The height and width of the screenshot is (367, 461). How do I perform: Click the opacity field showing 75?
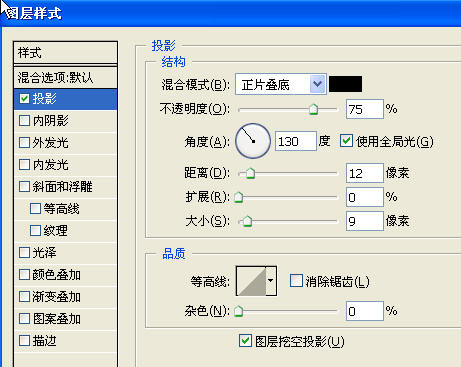click(x=365, y=109)
